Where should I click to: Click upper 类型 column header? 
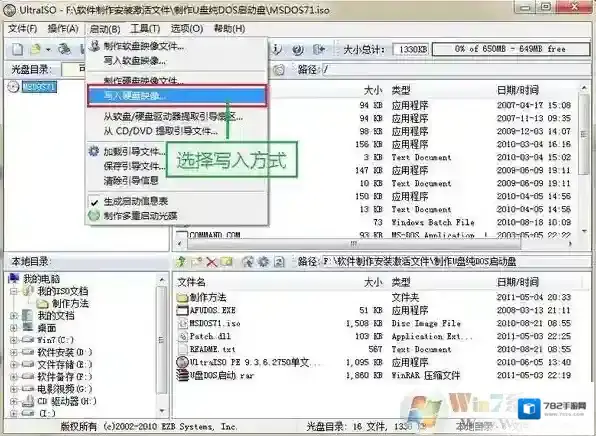401,90
